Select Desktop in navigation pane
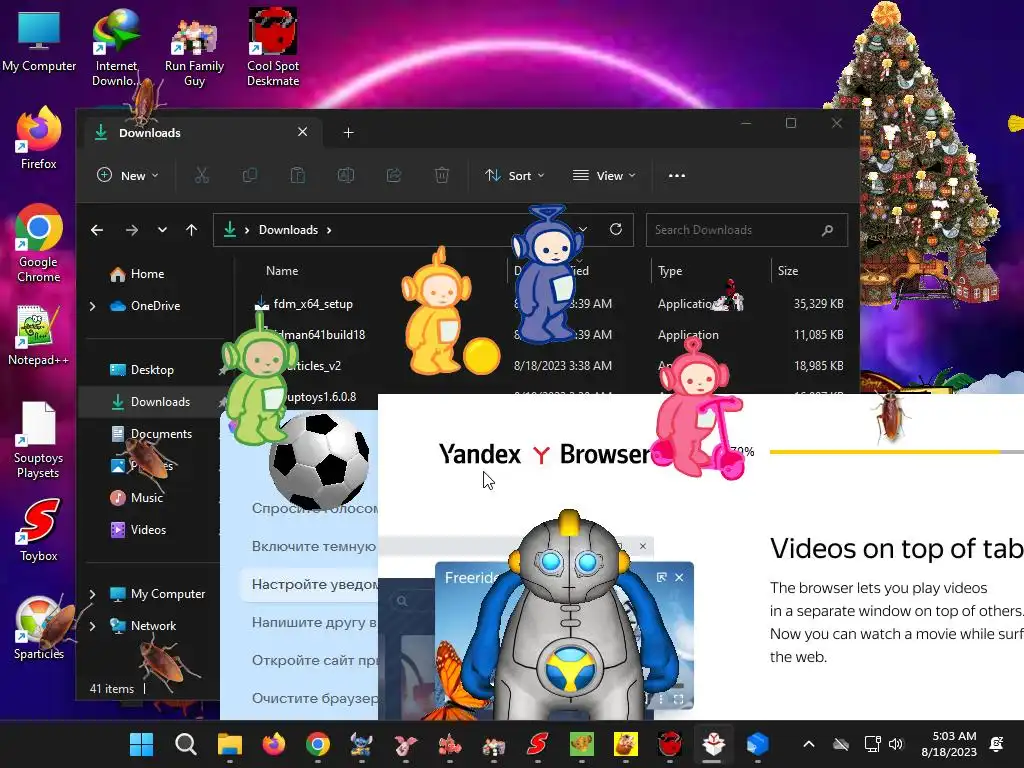This screenshot has width=1024, height=768. 142,370
